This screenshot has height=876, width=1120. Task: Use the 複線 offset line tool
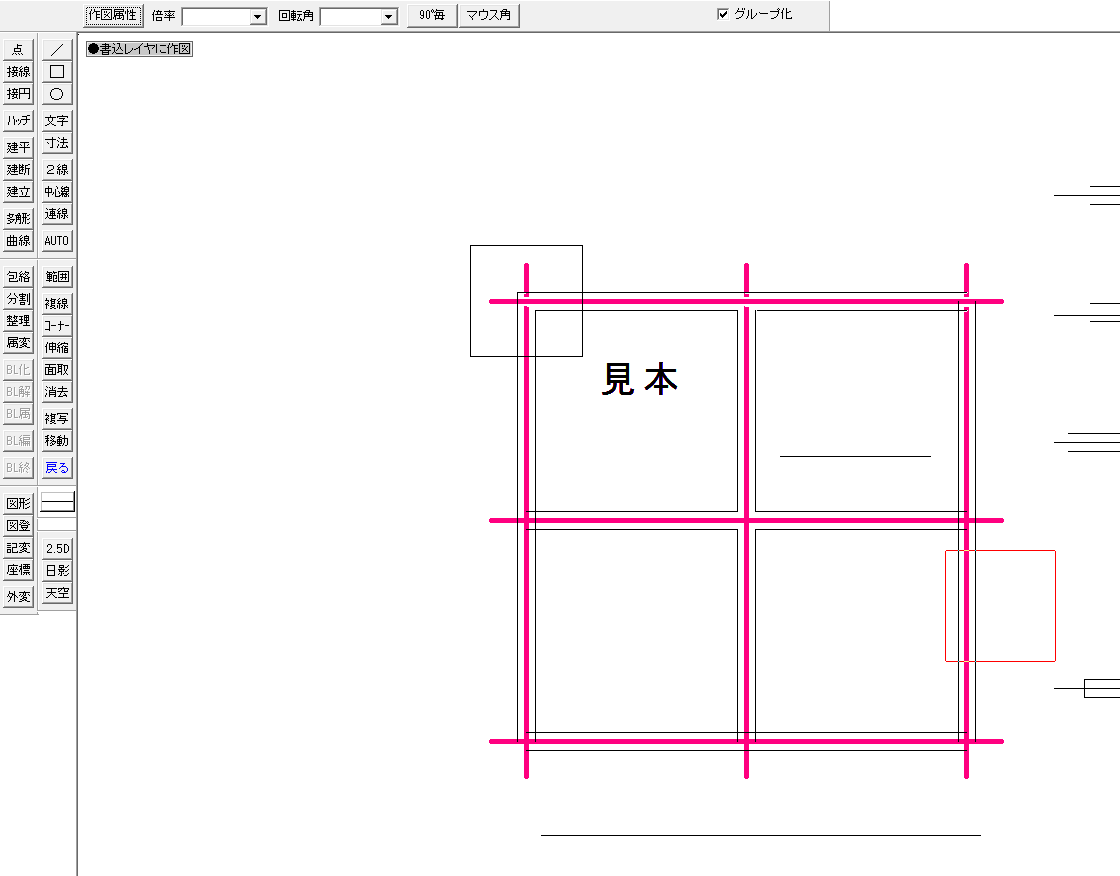pyautogui.click(x=57, y=303)
